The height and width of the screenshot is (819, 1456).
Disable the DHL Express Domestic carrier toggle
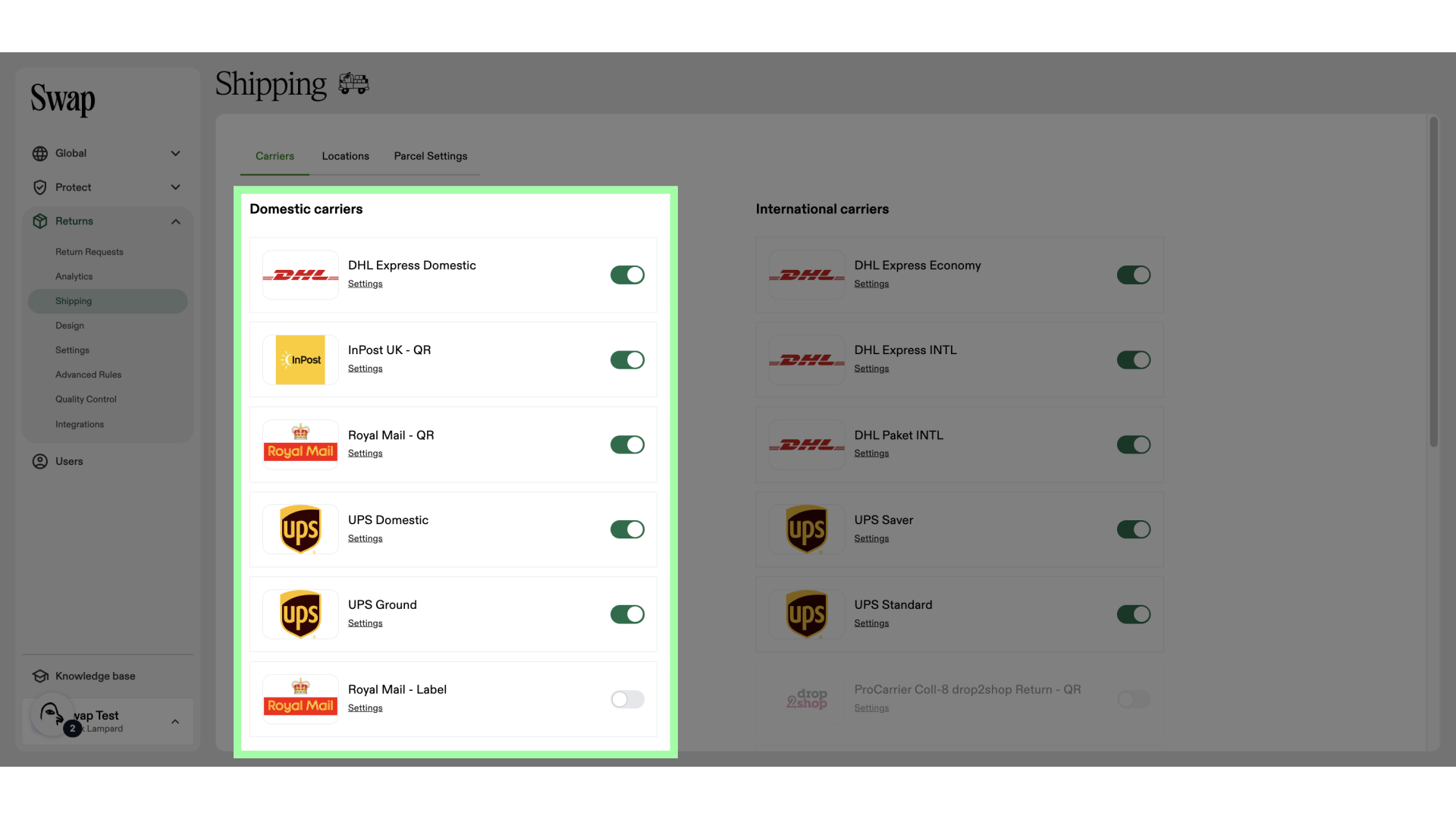point(627,275)
